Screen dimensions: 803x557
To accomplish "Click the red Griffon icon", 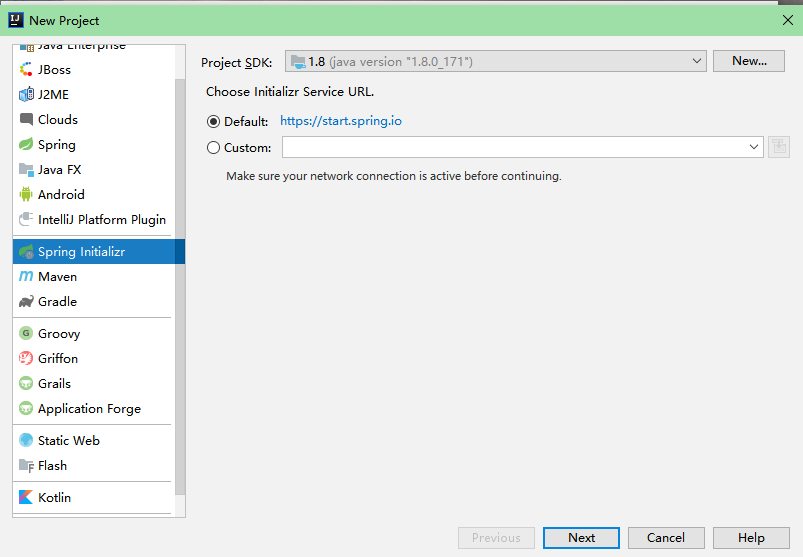I will (26, 358).
